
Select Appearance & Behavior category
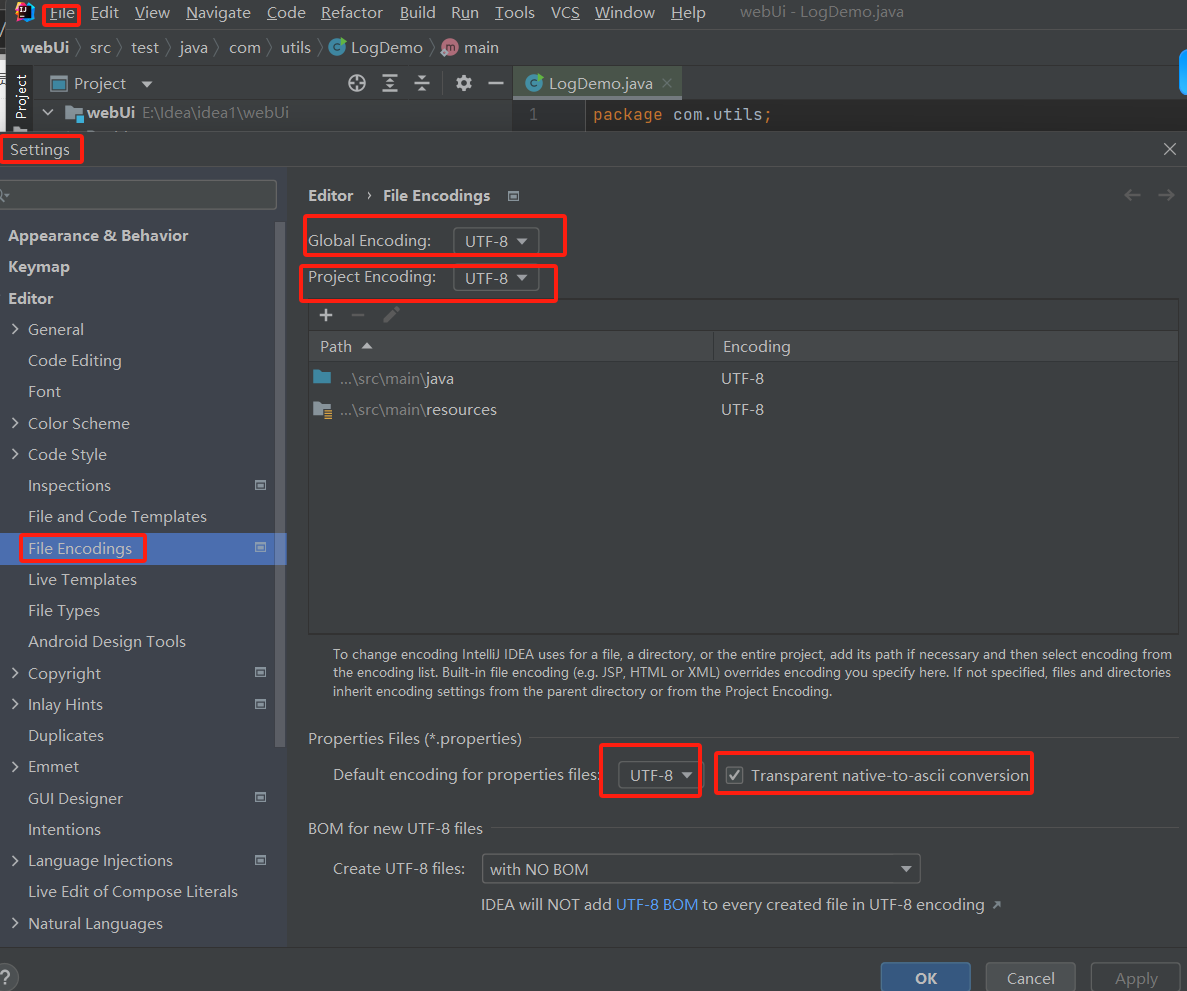pyautogui.click(x=98, y=235)
